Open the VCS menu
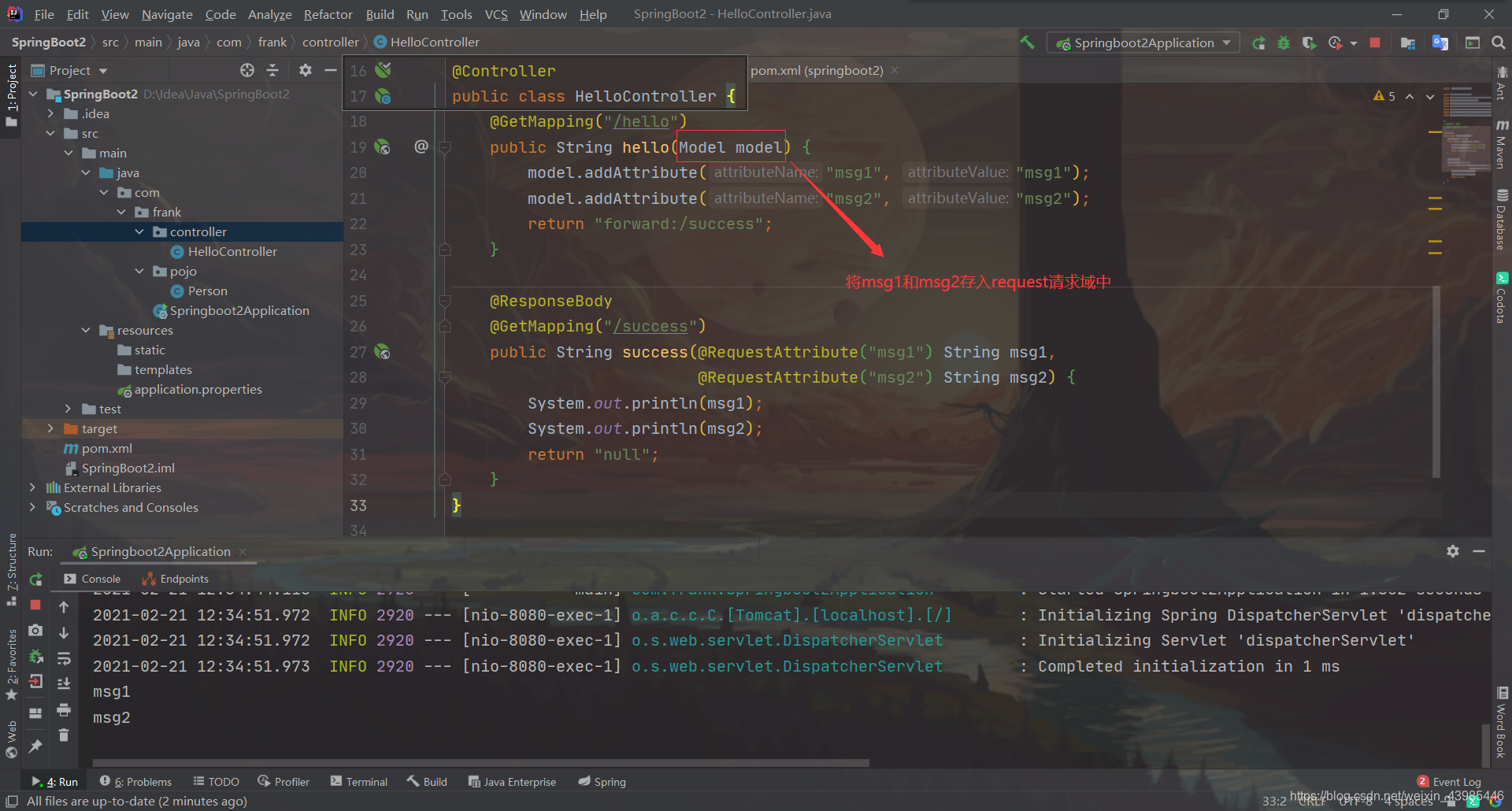 tap(496, 14)
